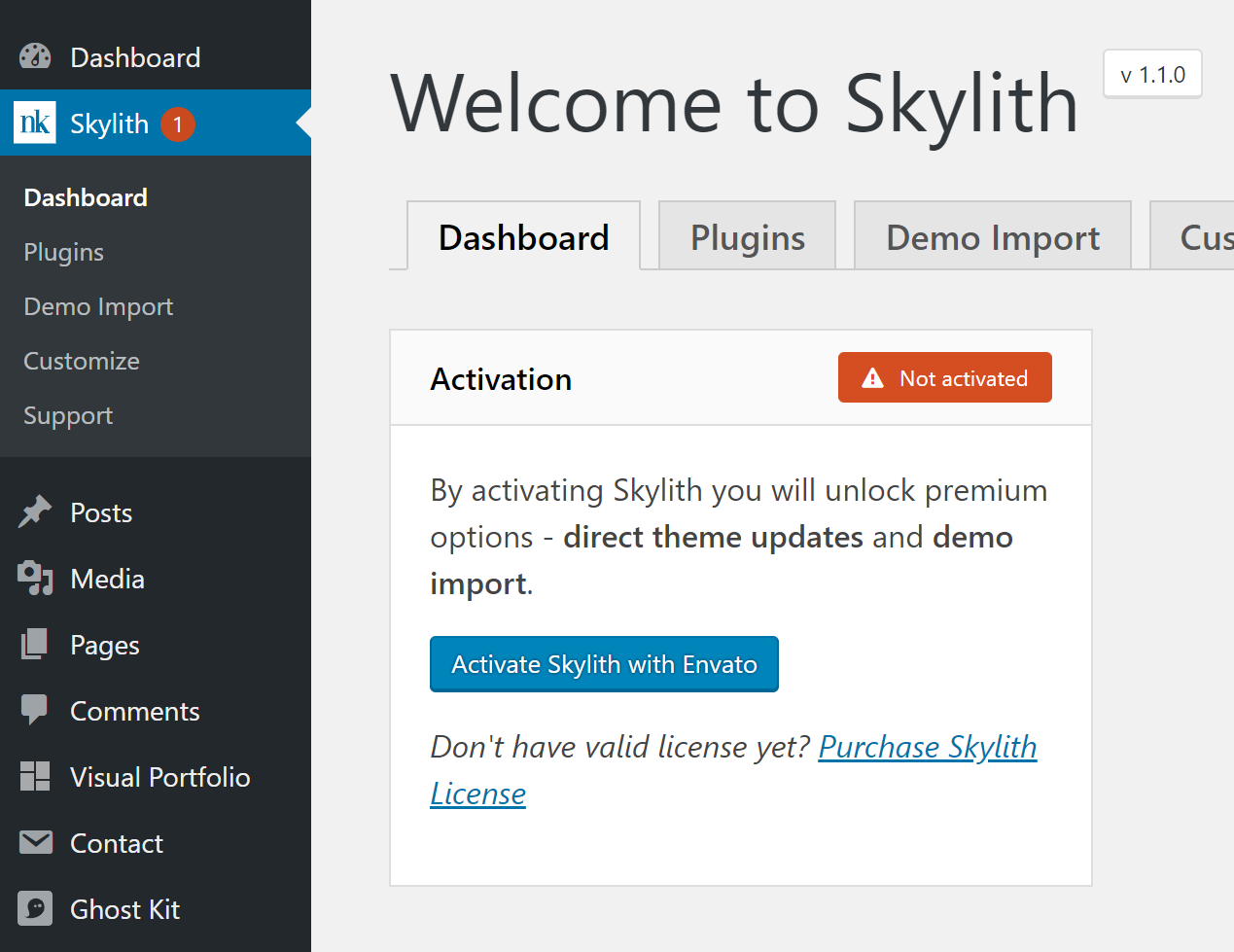This screenshot has height=952, width=1234.
Task: Click the Posts pushpin icon
Action: click(35, 512)
